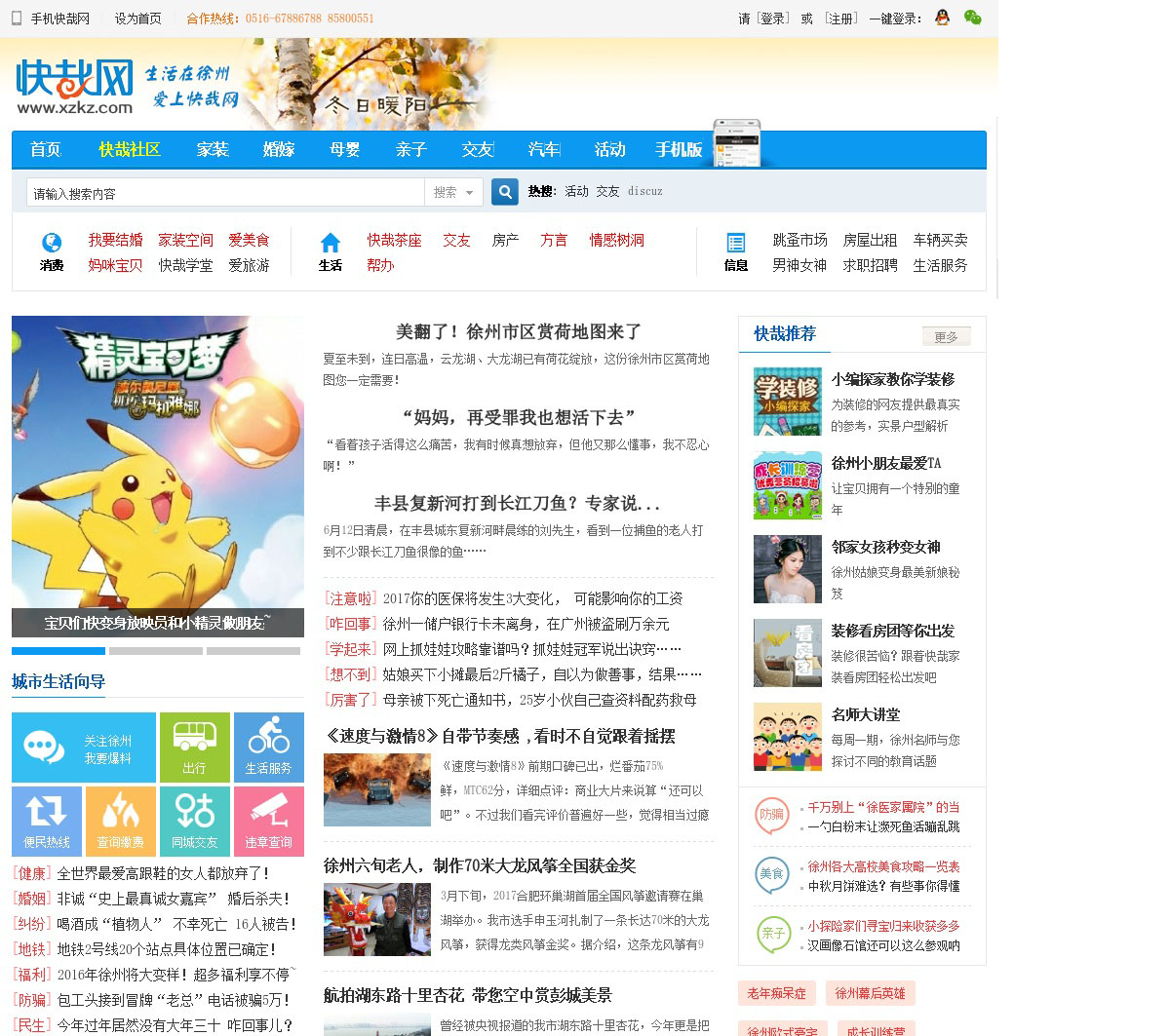Open the 搜索 type dropdown
Image resolution: width=1170 pixels, height=1036 pixels.
click(454, 192)
